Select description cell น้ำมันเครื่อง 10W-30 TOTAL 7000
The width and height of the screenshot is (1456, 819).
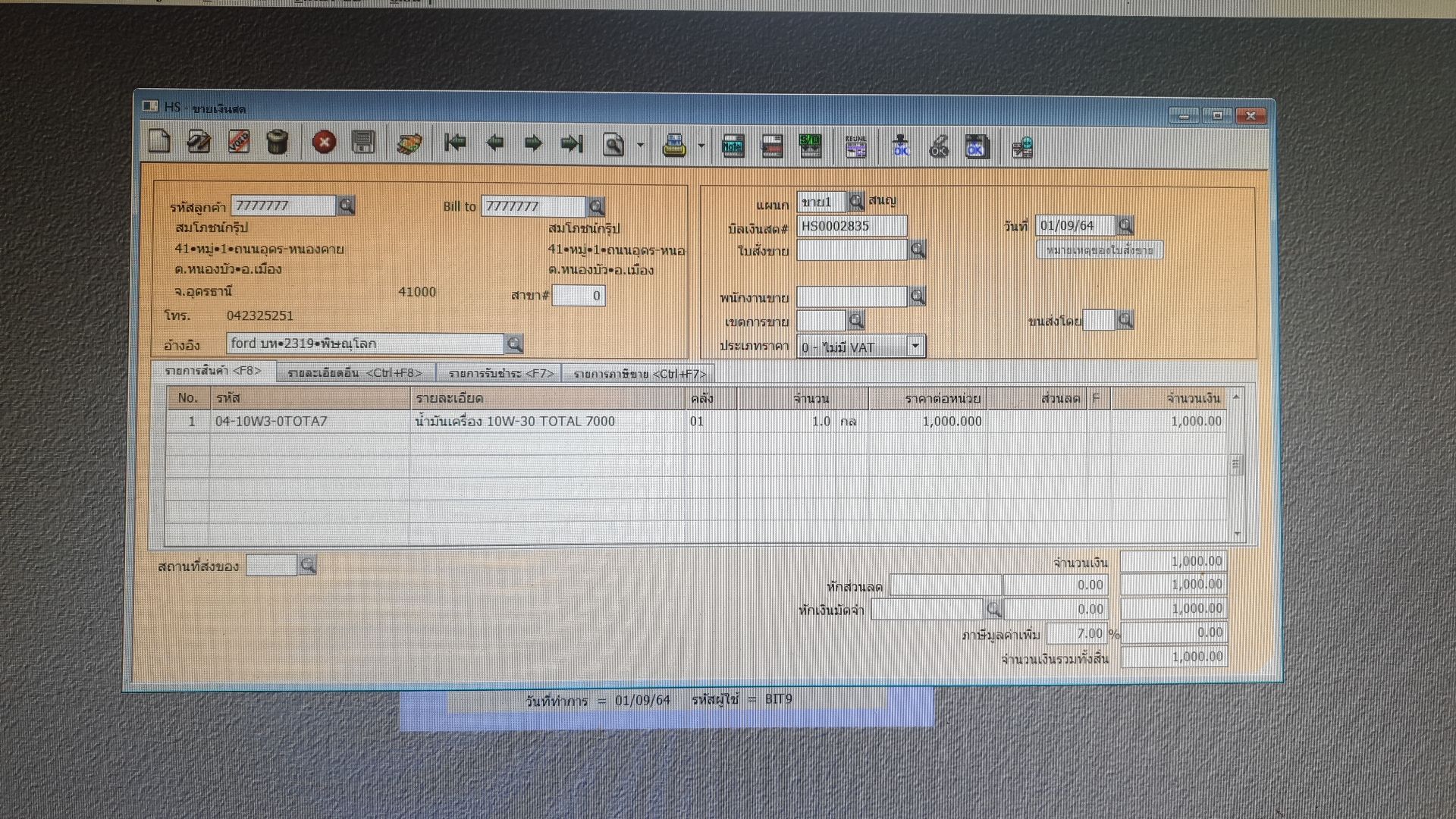click(548, 421)
